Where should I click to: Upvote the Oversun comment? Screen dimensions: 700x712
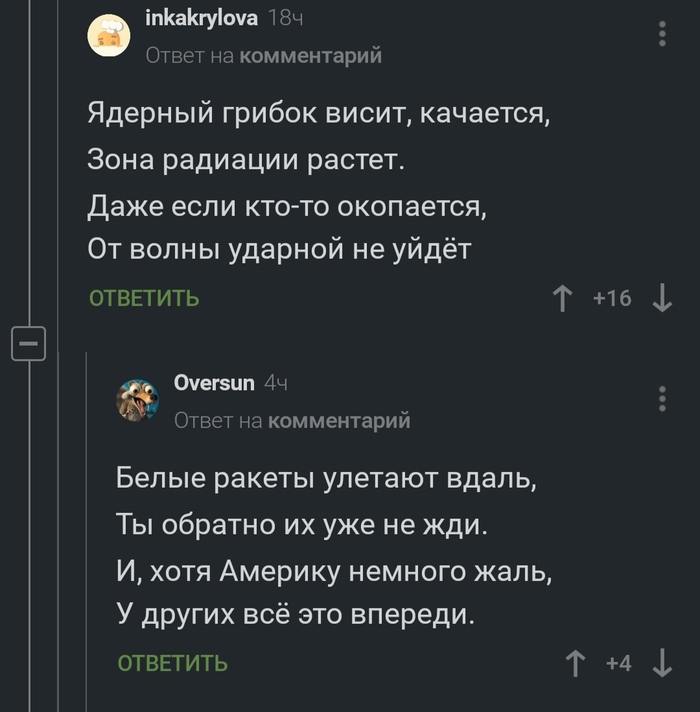[576, 662]
